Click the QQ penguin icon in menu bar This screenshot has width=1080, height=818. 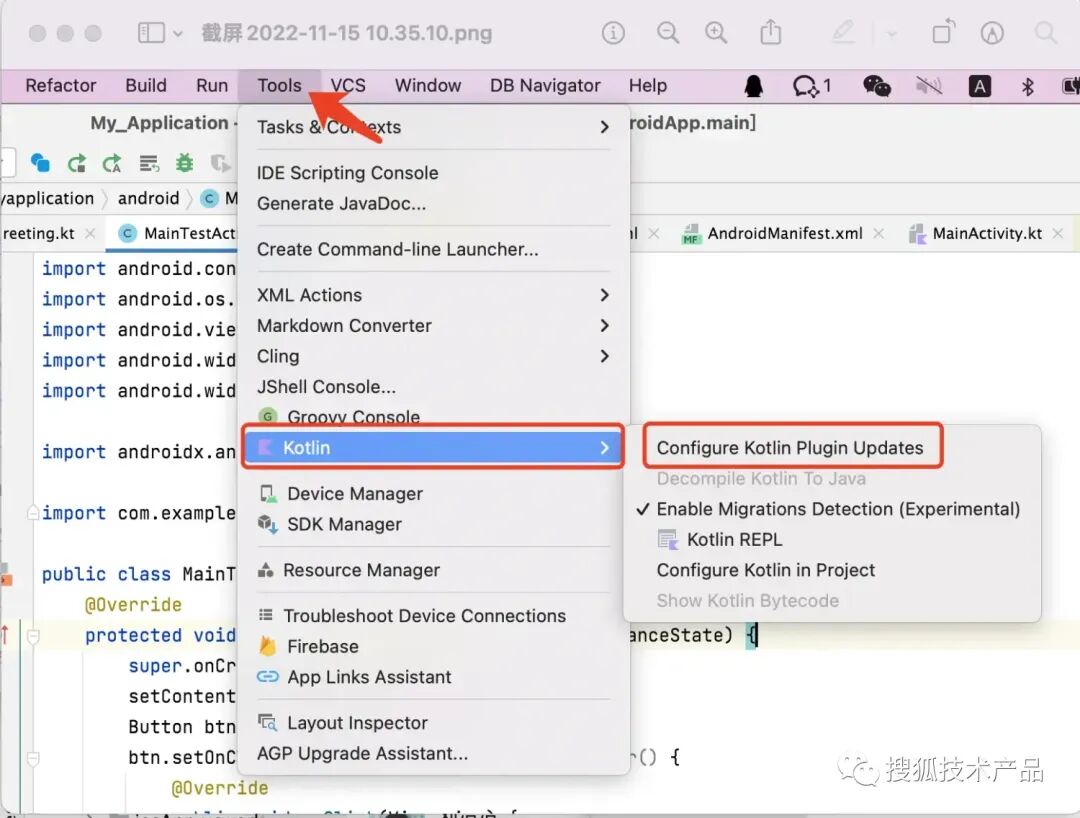(754, 85)
